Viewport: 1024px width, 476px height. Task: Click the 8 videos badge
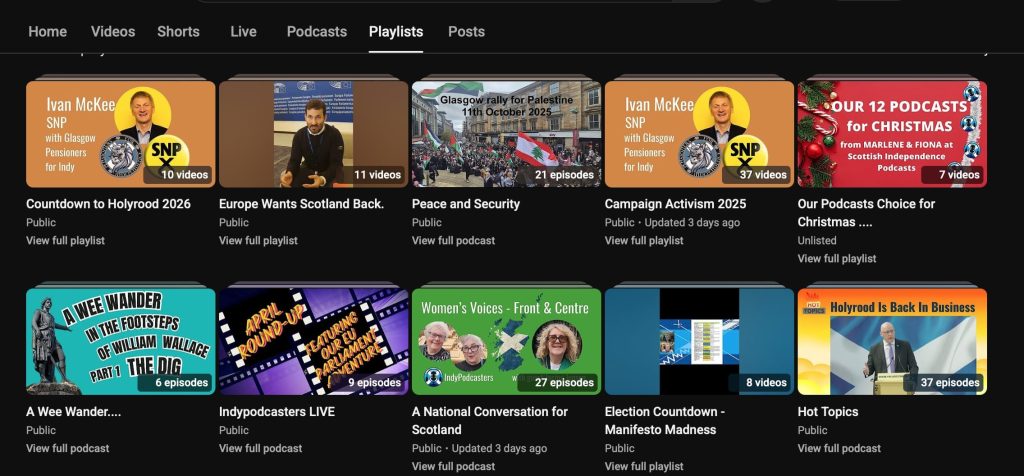(x=759, y=383)
